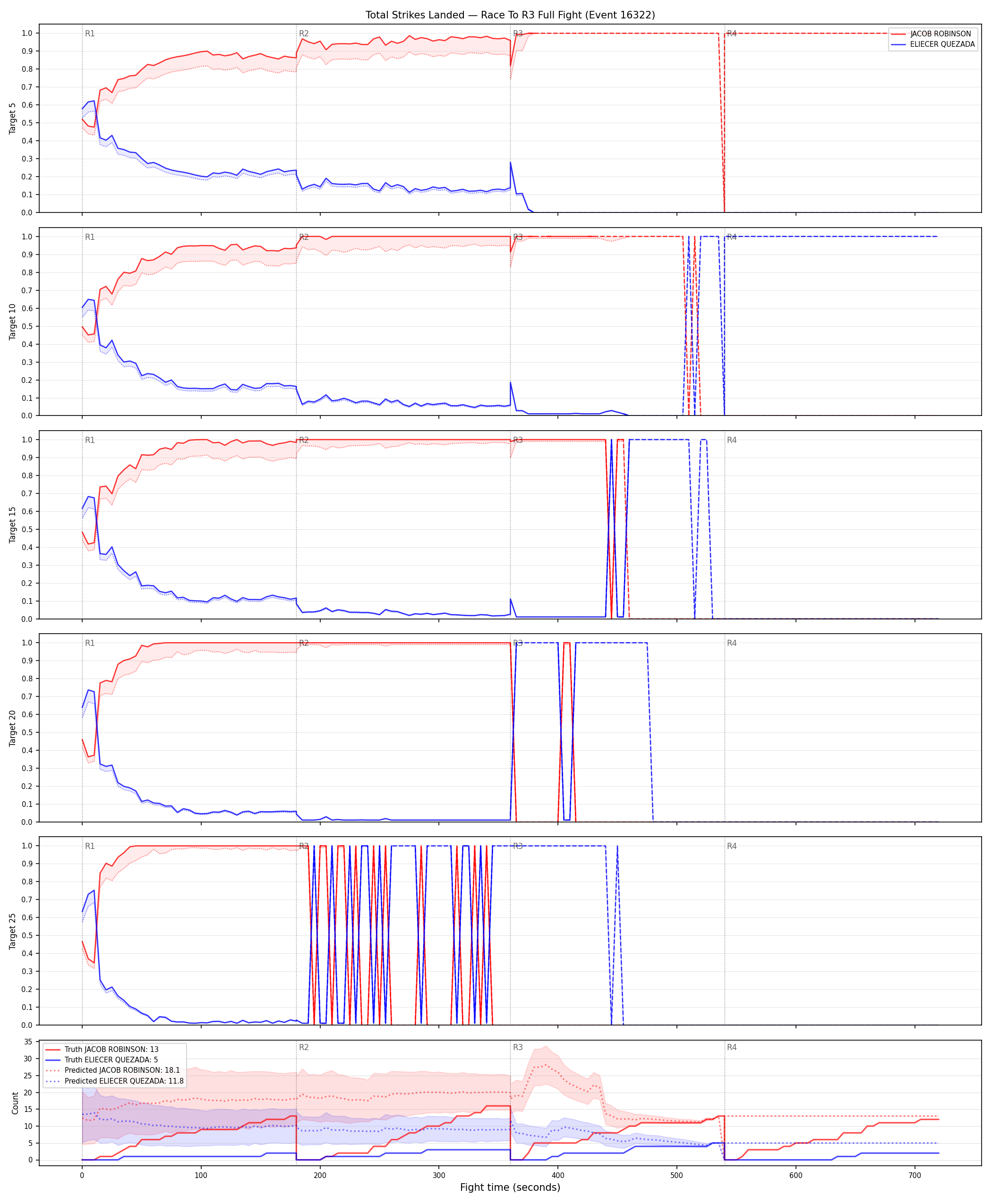The width and height of the screenshot is (992, 1204).
Task: Click the x-axis tick label '400'
Action: tap(558, 1175)
